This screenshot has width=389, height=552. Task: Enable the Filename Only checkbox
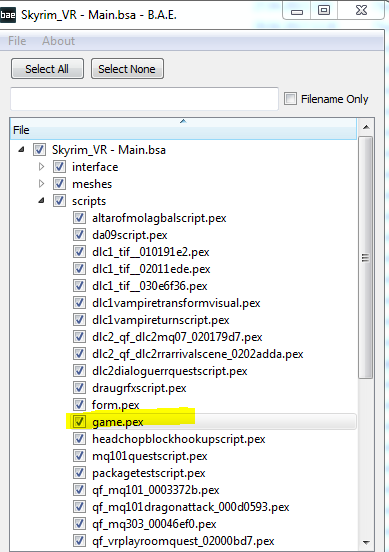290,99
